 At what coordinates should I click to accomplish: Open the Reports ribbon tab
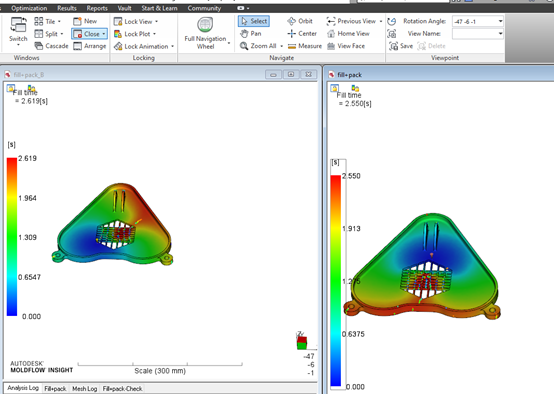tap(97, 8)
